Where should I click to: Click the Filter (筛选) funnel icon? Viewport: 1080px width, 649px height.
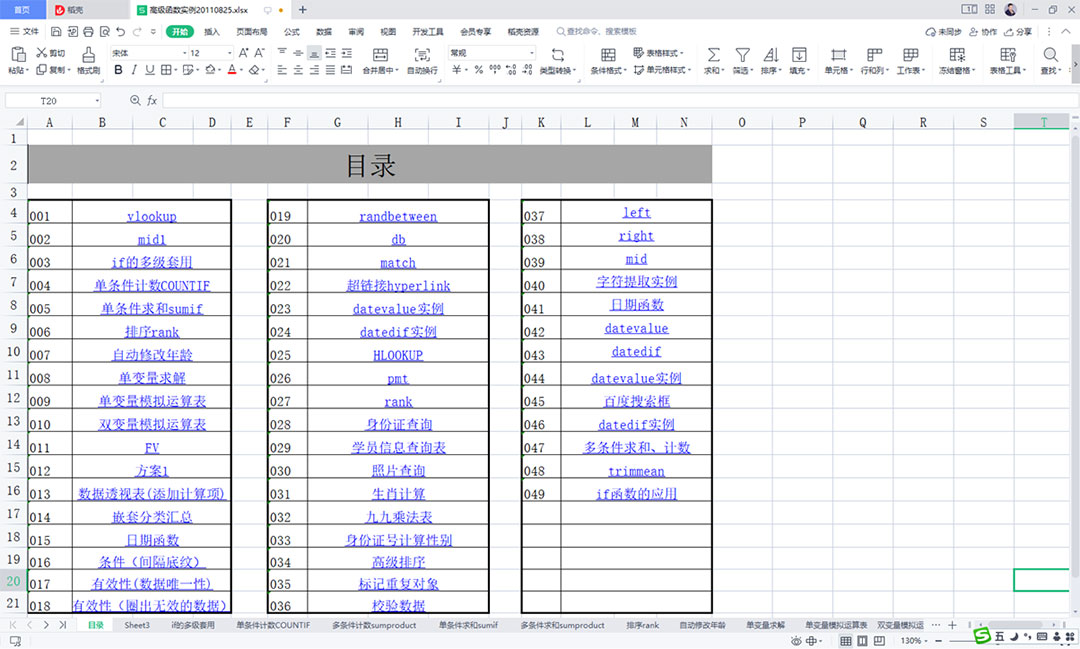(x=742, y=54)
